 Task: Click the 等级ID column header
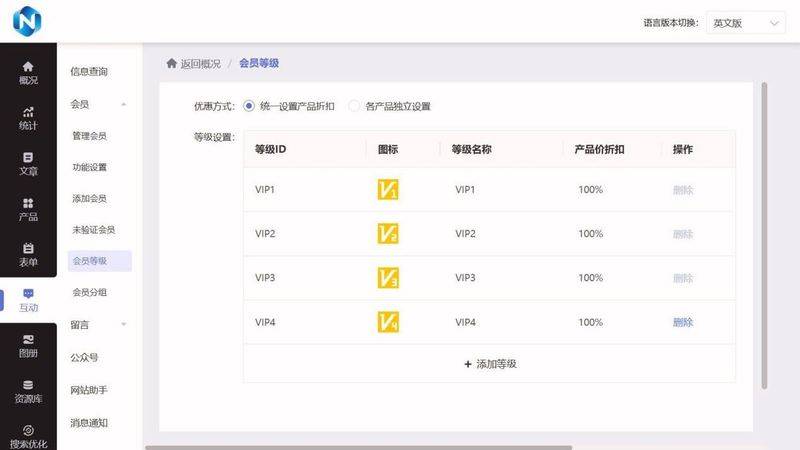point(270,149)
